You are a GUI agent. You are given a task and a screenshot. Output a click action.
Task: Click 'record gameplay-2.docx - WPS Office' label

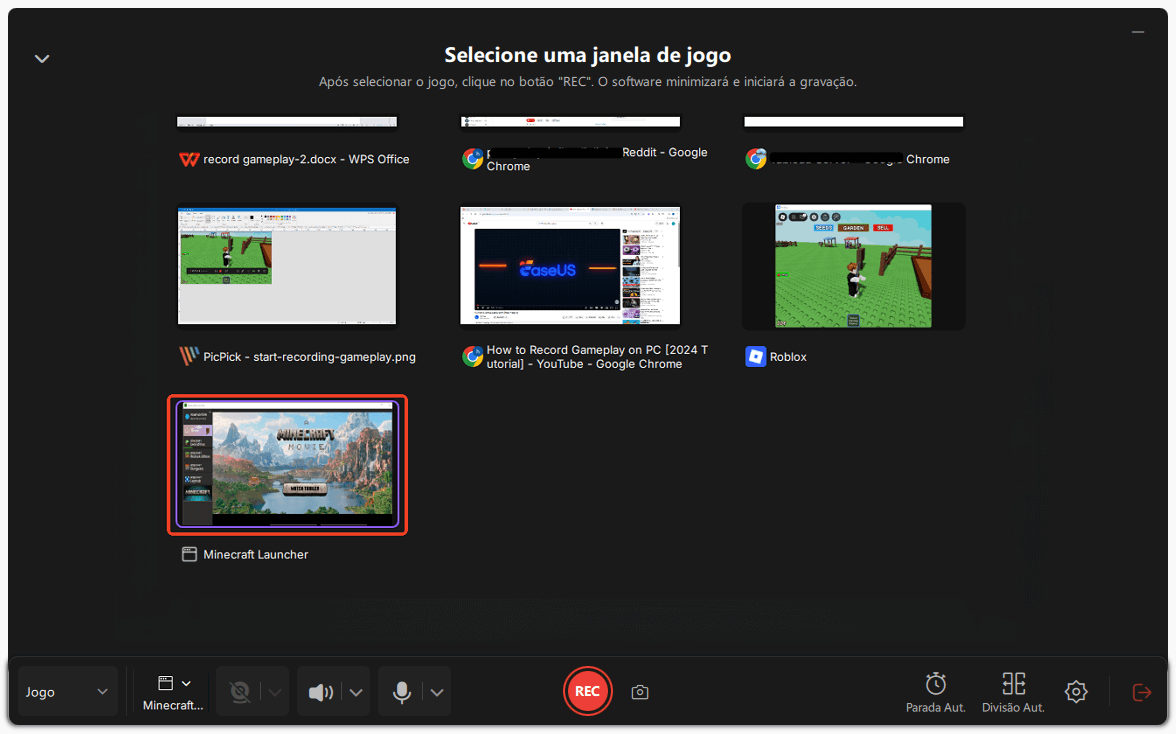click(306, 159)
